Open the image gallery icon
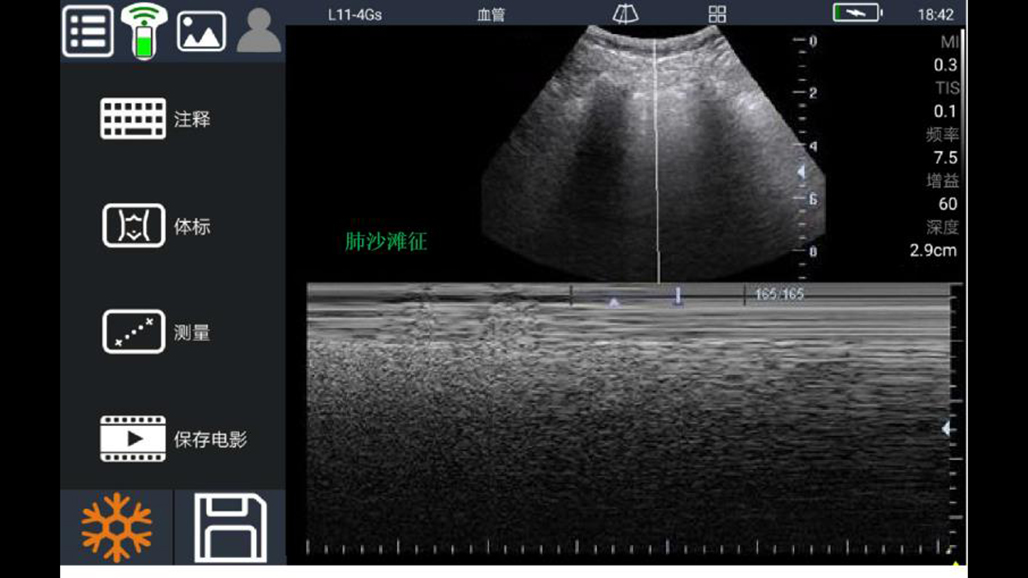Screen dimensions: 1028x578 coord(201,30)
